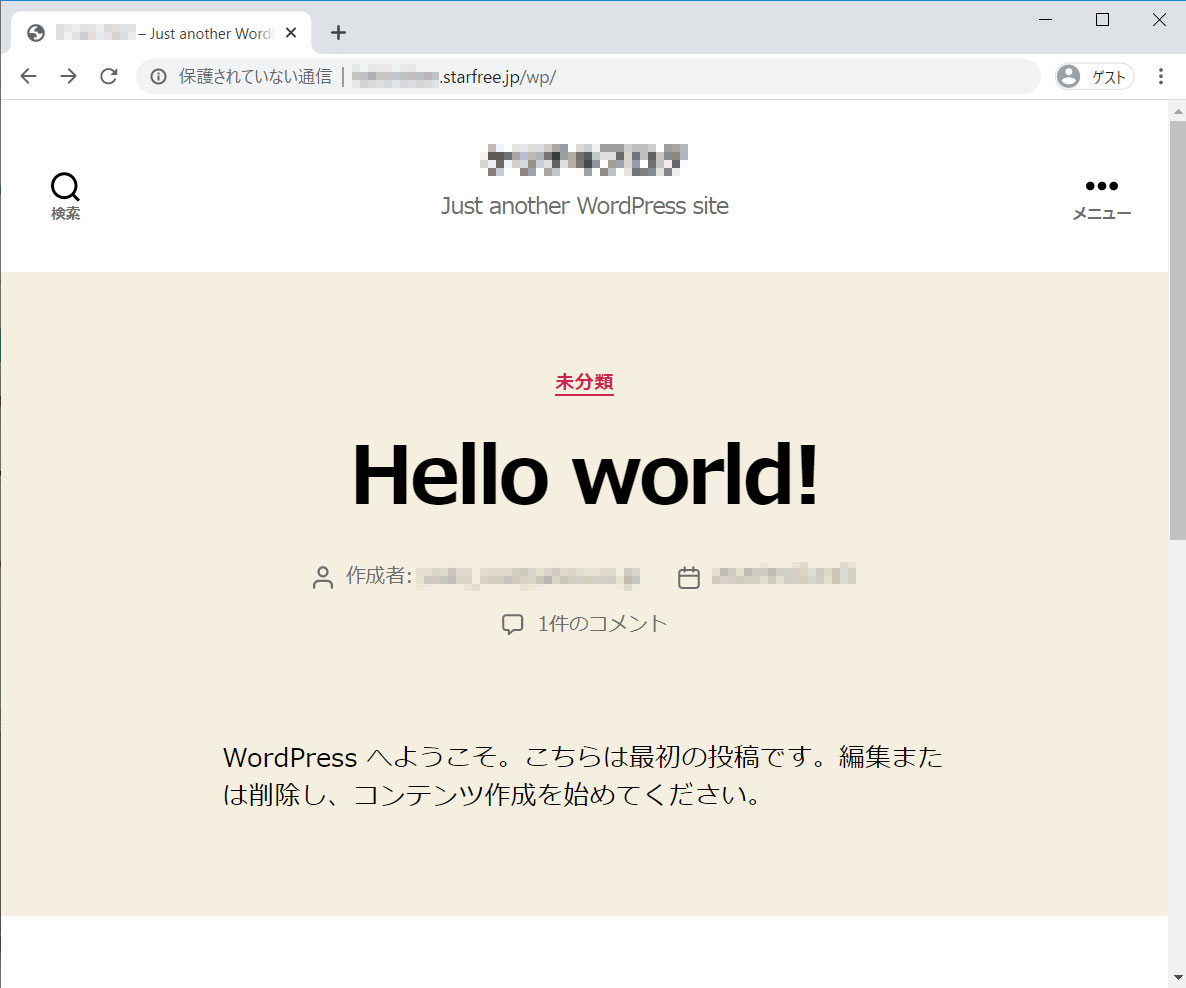Click the globe favicon on the tab
Viewport: 1186px width, 988px height.
point(36,33)
